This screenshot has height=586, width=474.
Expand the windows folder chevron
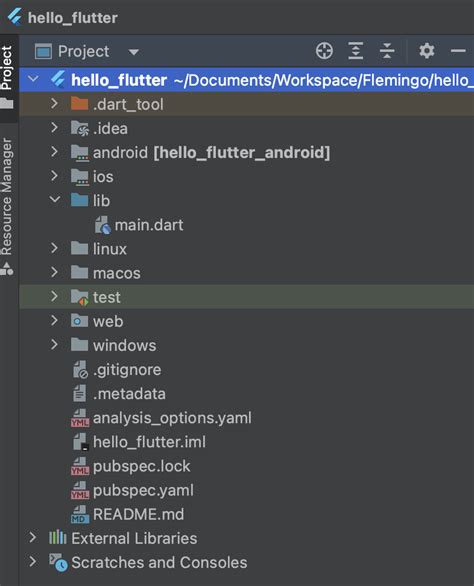pos(55,345)
